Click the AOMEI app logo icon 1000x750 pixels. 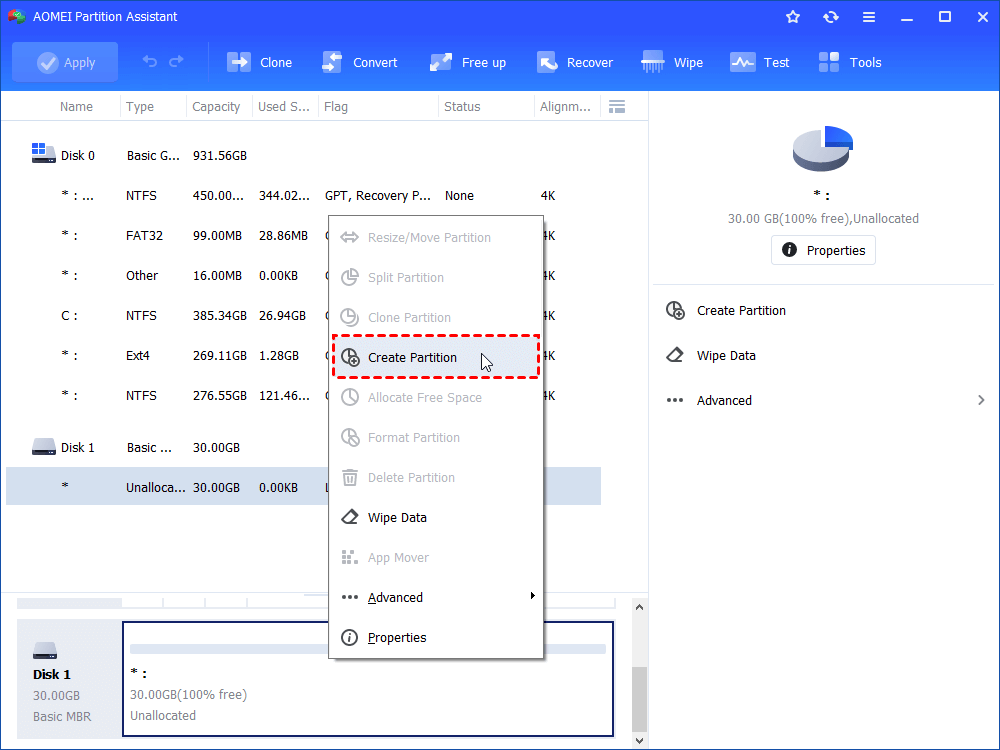click(17, 17)
